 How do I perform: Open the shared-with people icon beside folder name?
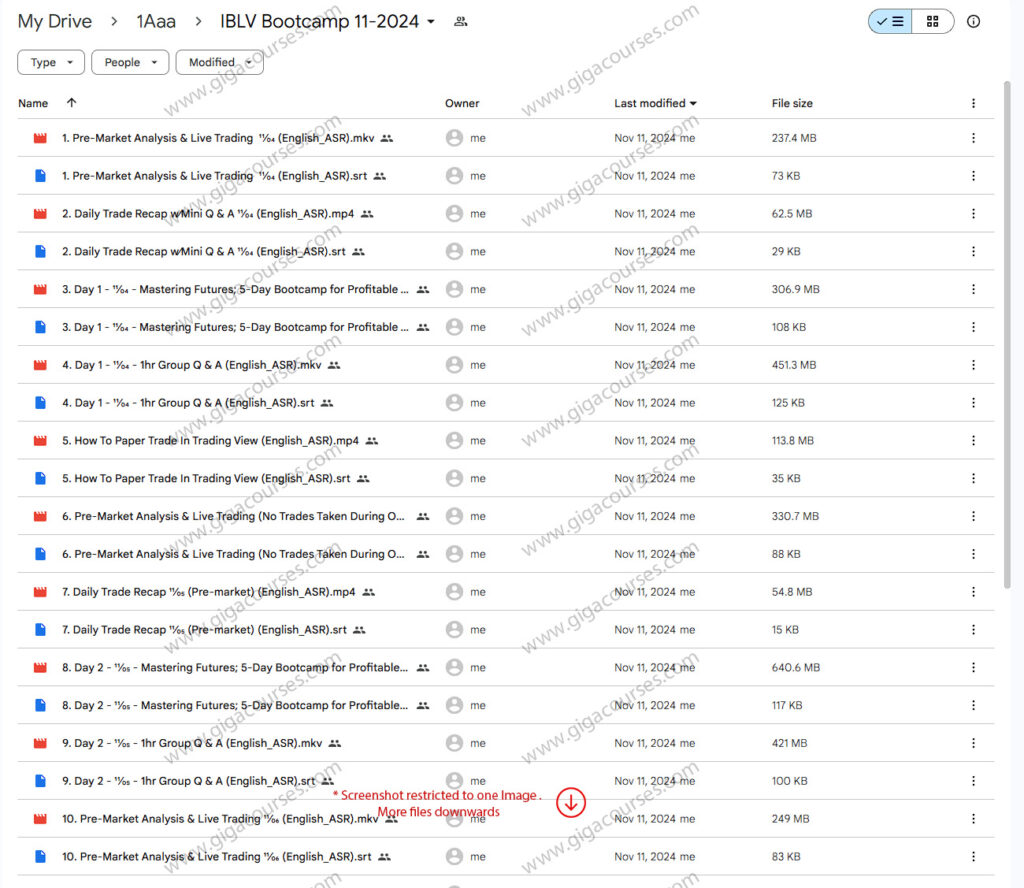[x=460, y=22]
